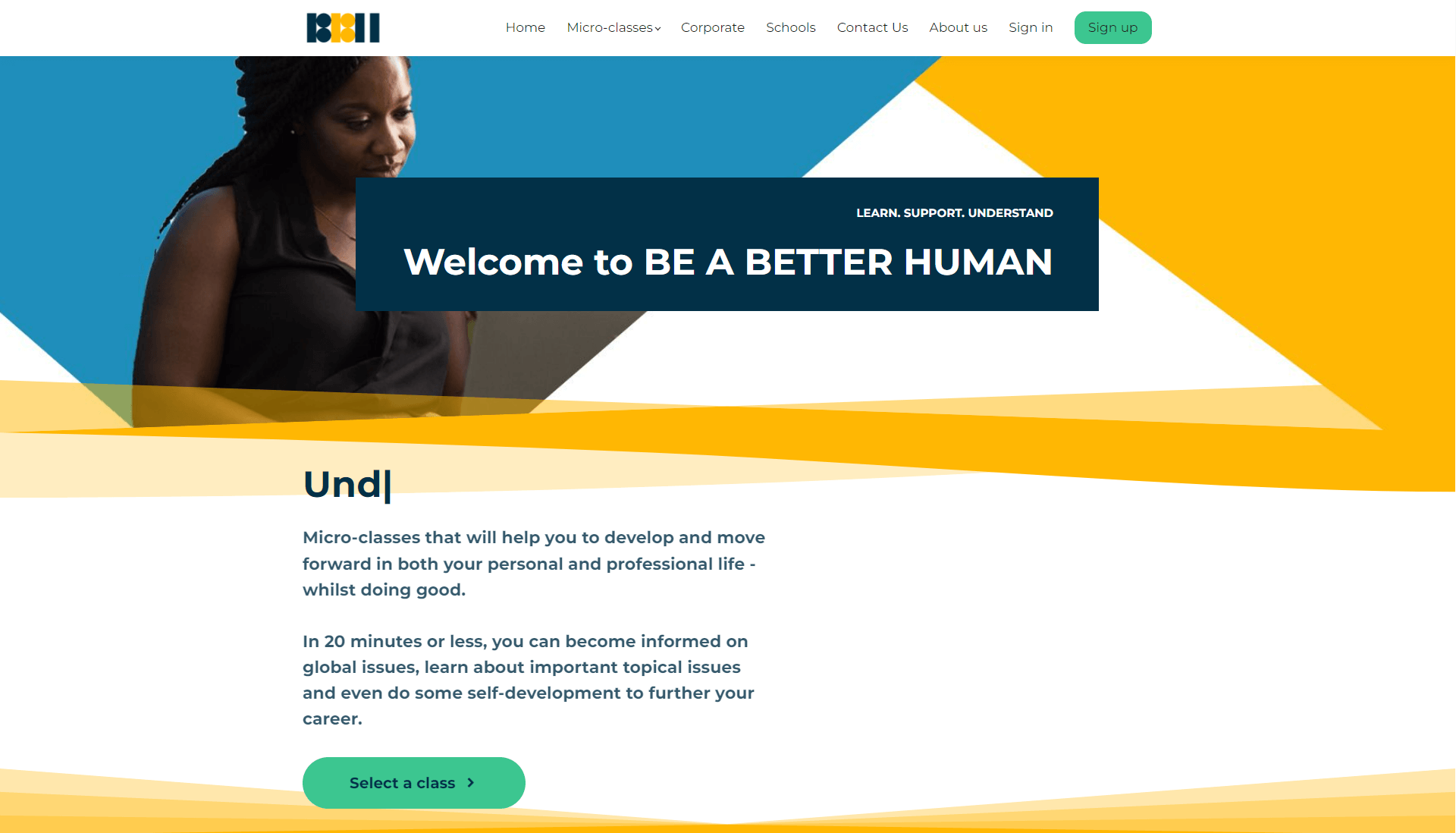Click the BBII logo icon
This screenshot has width=1456, height=833.
tap(343, 27)
